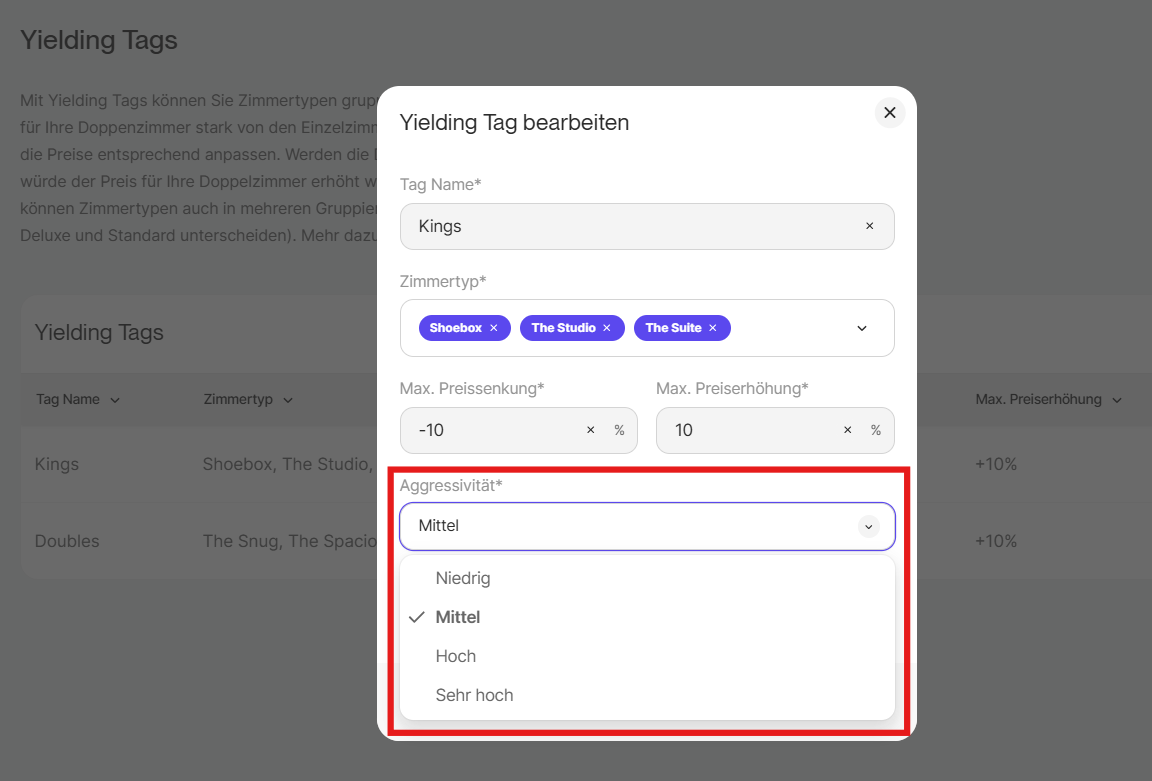Click the Max. Preissenkung input field

[x=490, y=430]
